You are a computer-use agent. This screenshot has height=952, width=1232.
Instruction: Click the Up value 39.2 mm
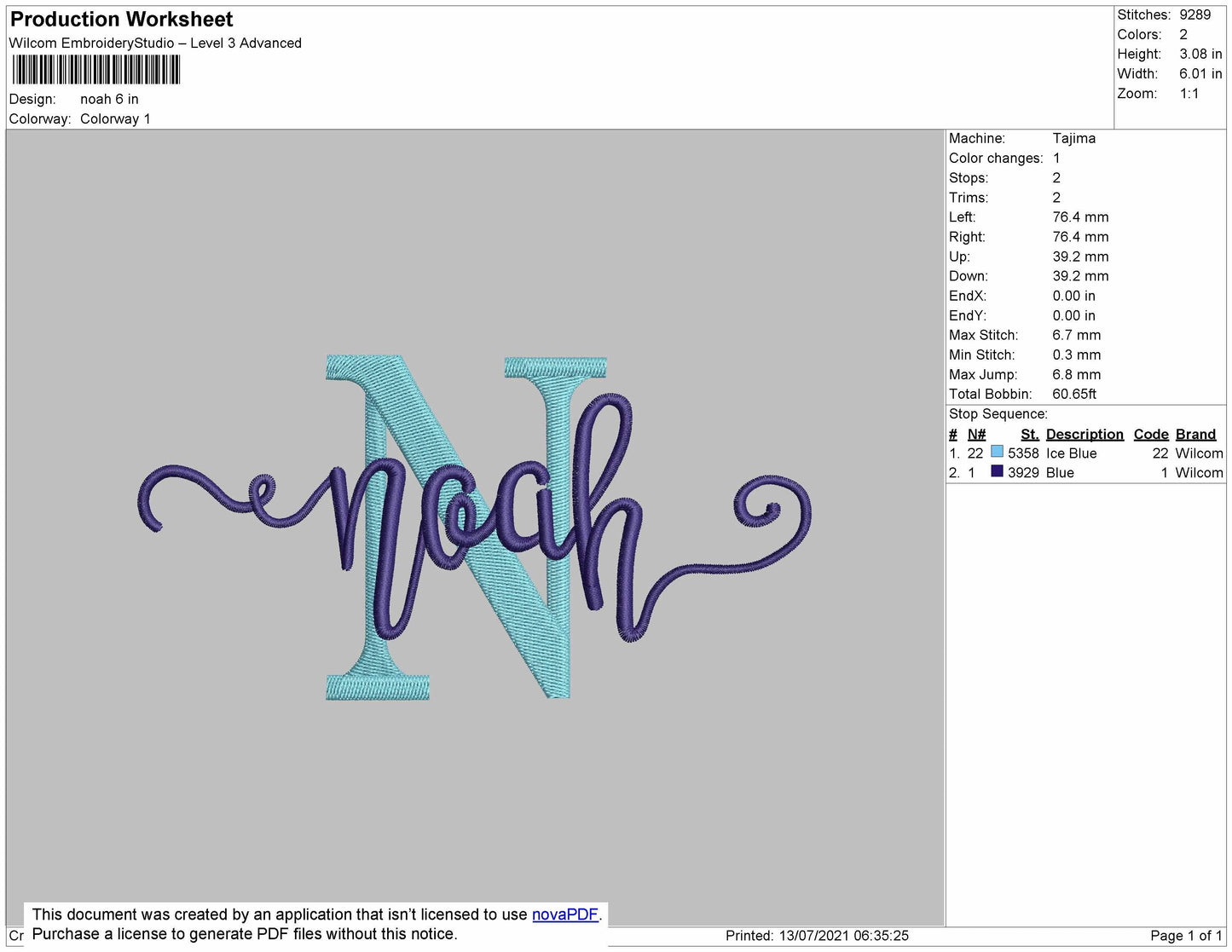click(1080, 257)
